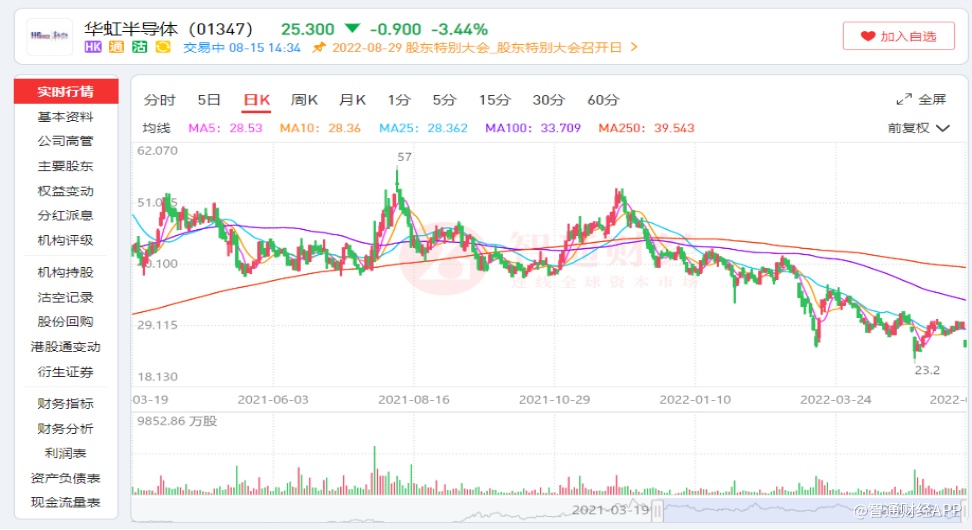
Task: Open 主要股东 in the sidebar
Action: (66, 166)
